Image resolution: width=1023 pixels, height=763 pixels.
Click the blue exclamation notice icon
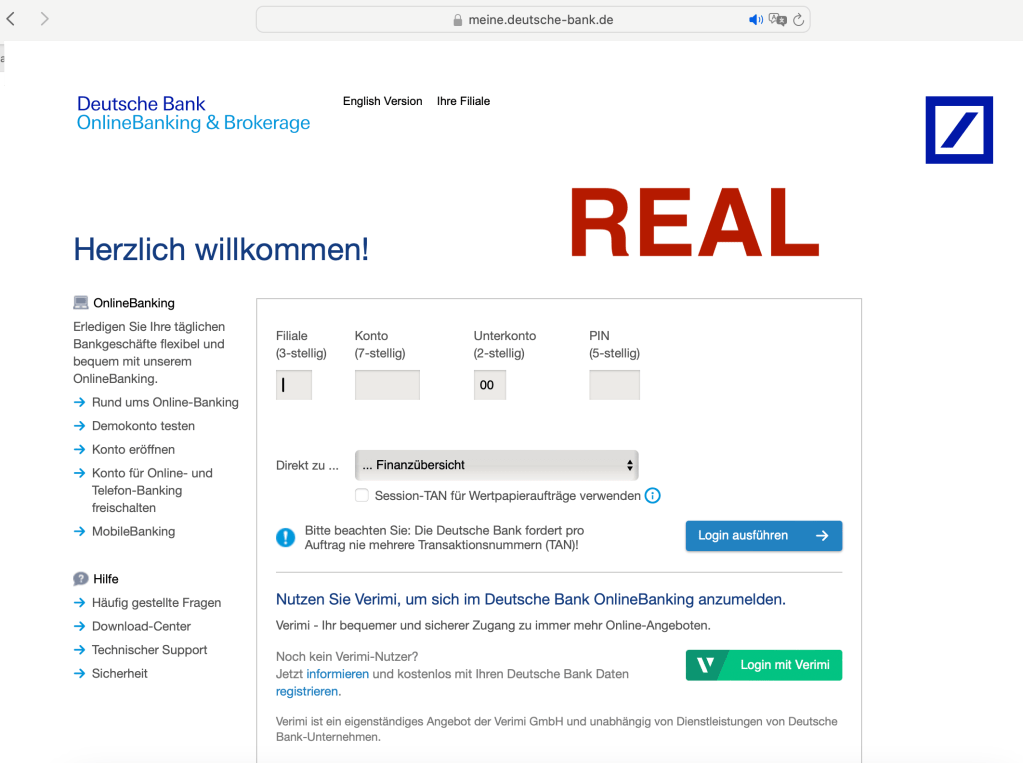[286, 537]
